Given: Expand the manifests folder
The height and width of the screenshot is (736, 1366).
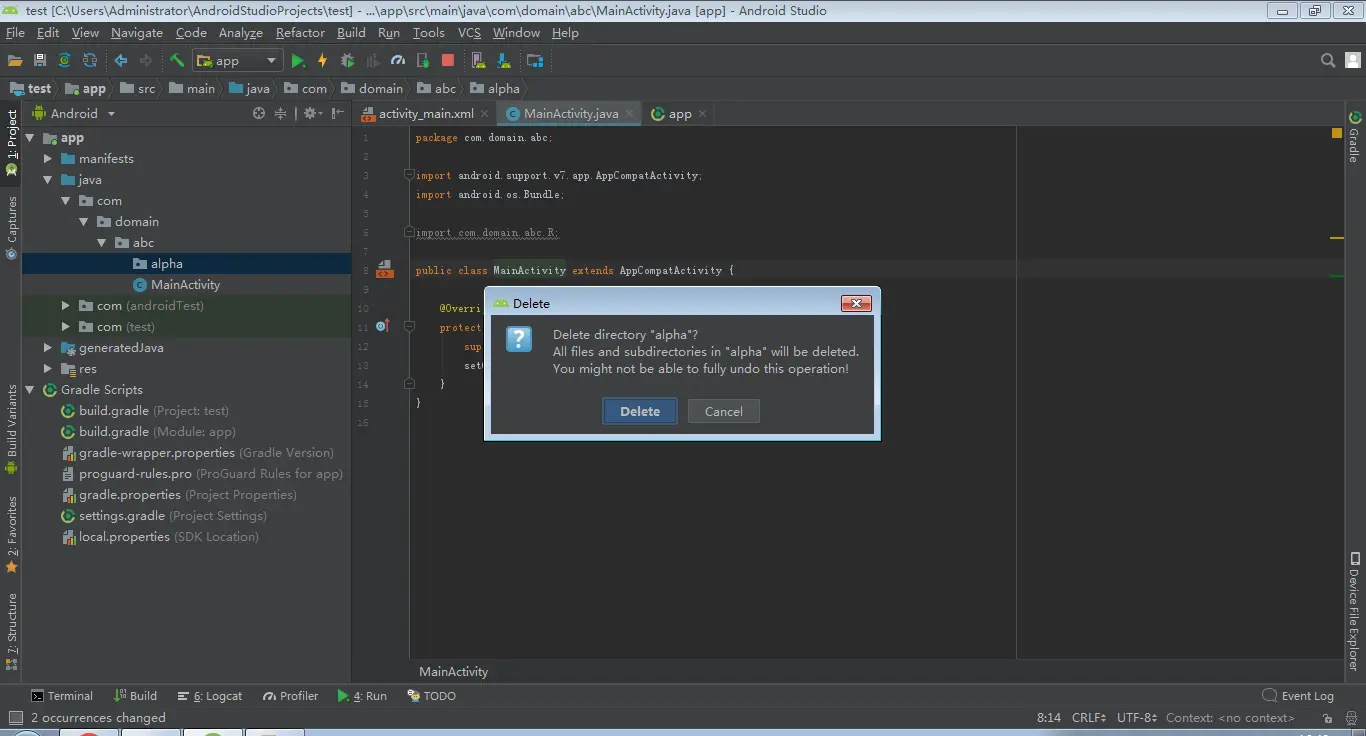Looking at the screenshot, I should [x=48, y=159].
